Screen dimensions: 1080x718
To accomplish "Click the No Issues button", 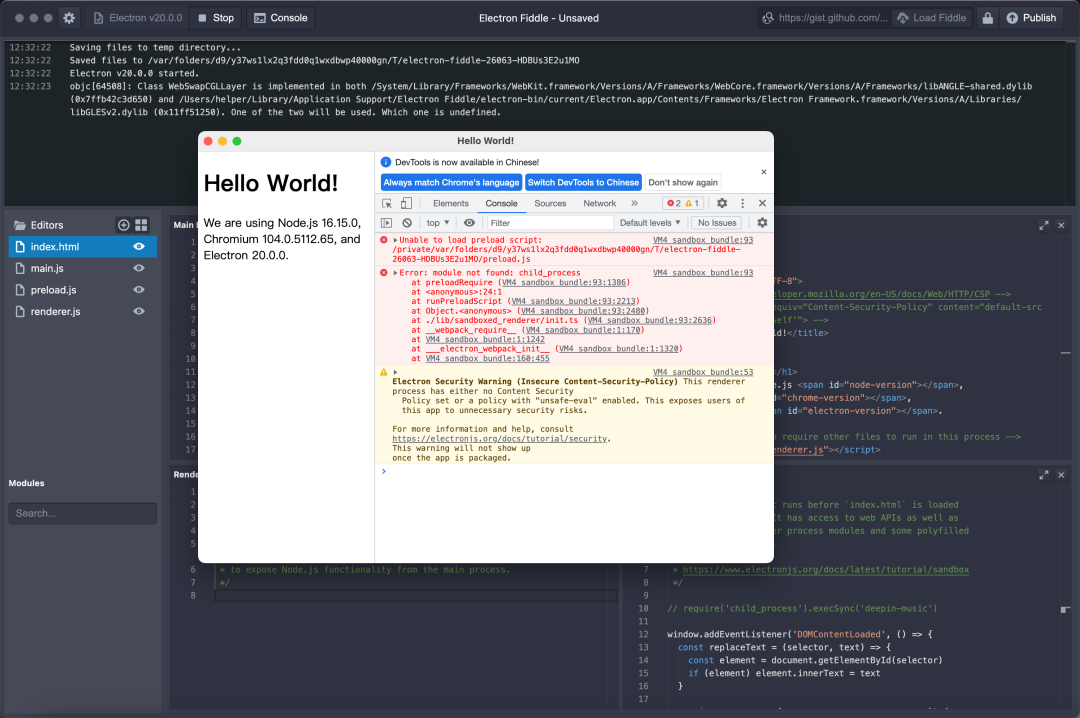I will 717,223.
